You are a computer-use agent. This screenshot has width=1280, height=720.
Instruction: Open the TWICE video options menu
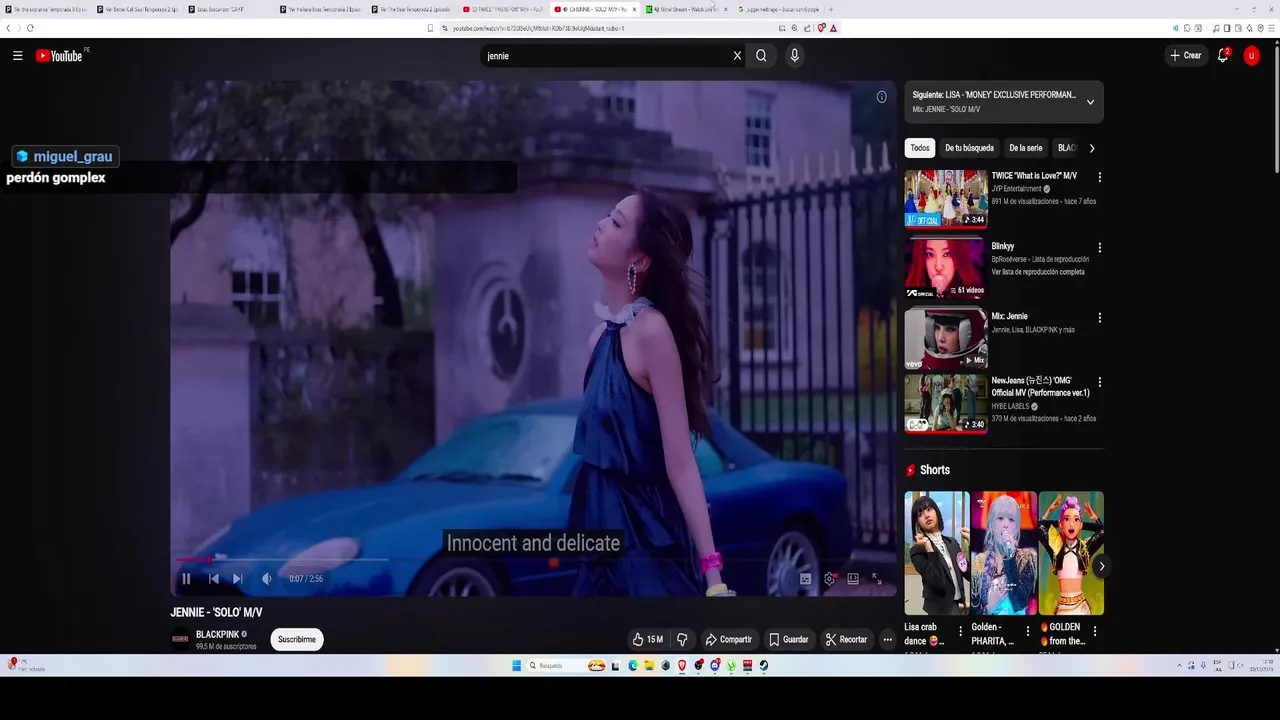(1100, 177)
